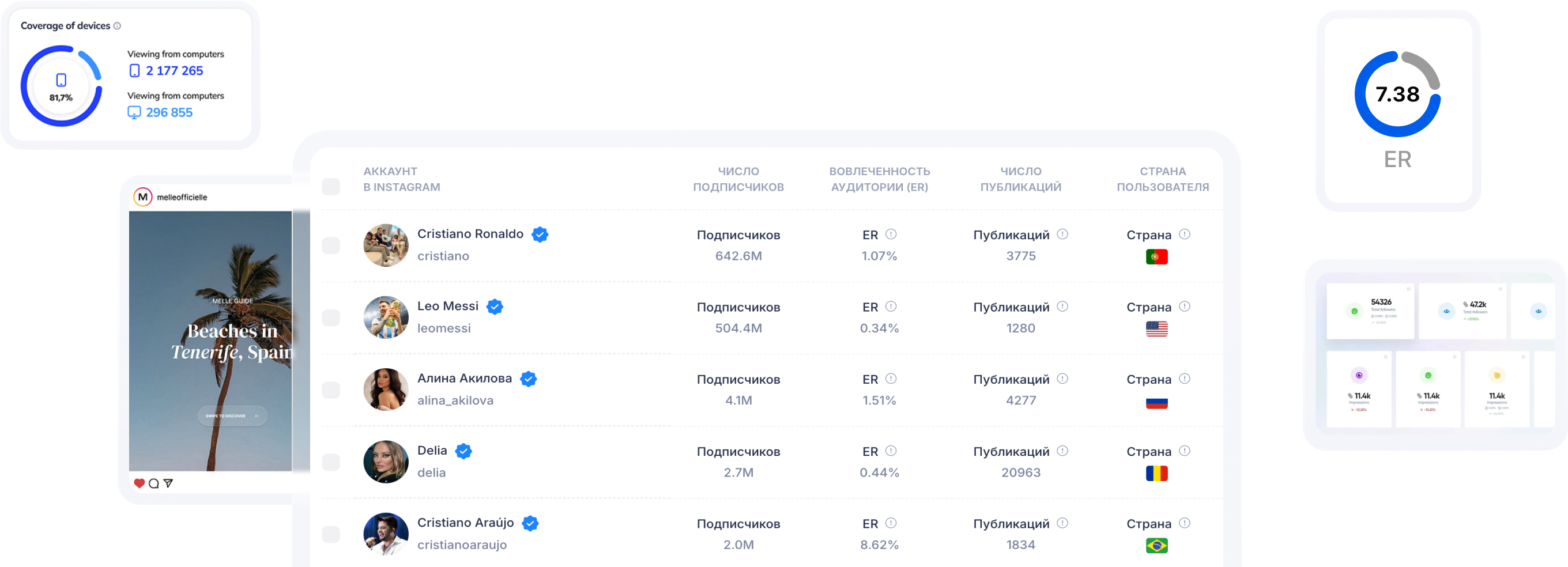
Task: Click the share paper-plane icon
Action: coord(168,483)
